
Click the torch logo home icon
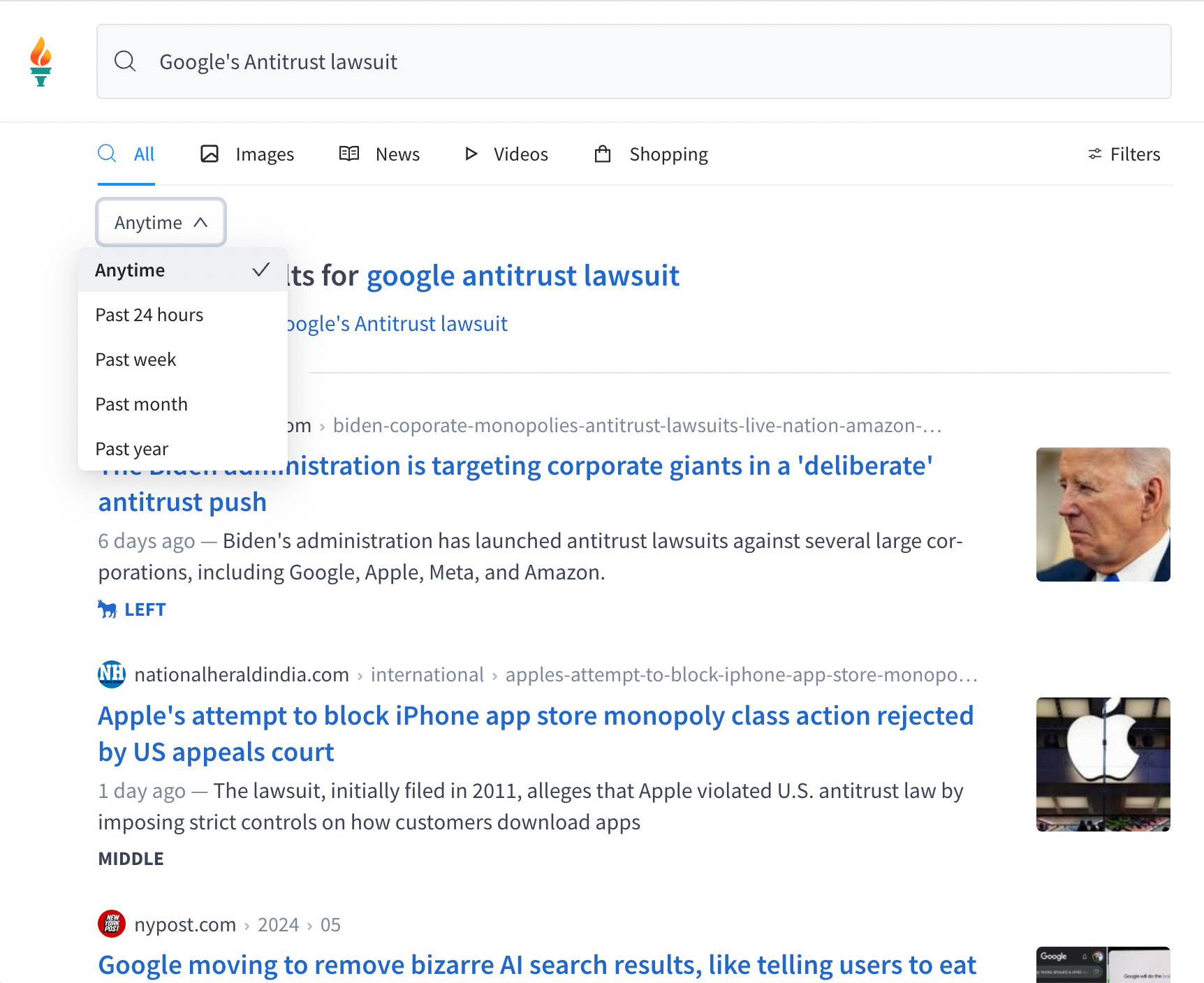41,61
